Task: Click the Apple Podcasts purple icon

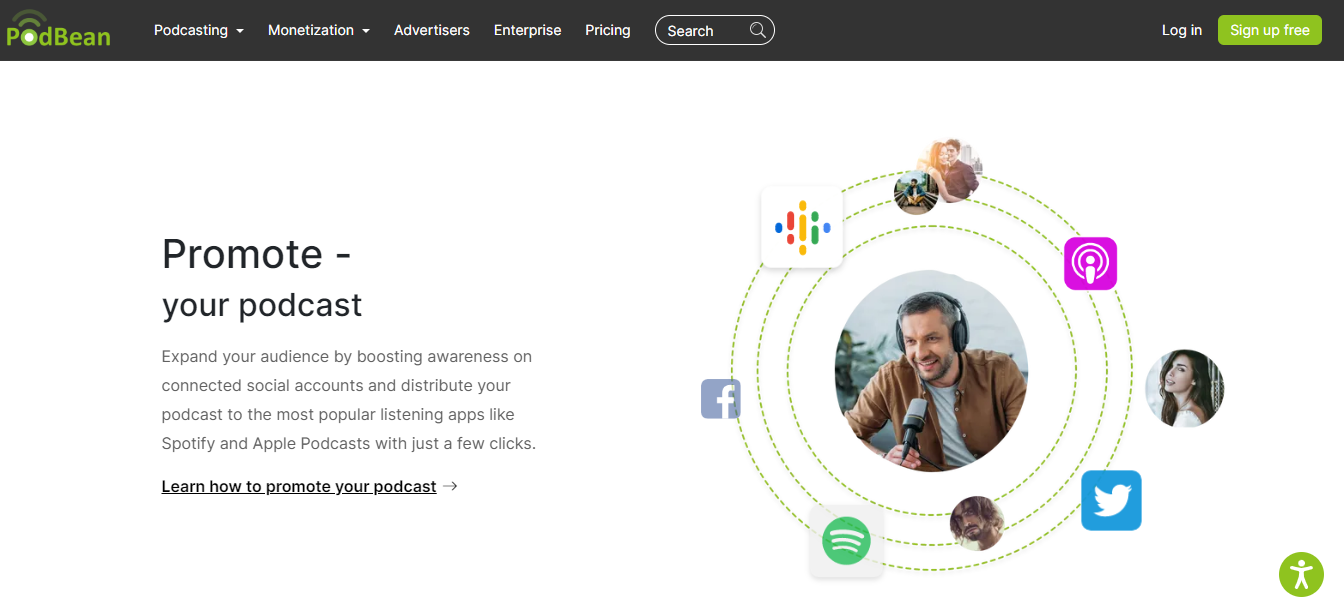Action: pyautogui.click(x=1090, y=263)
